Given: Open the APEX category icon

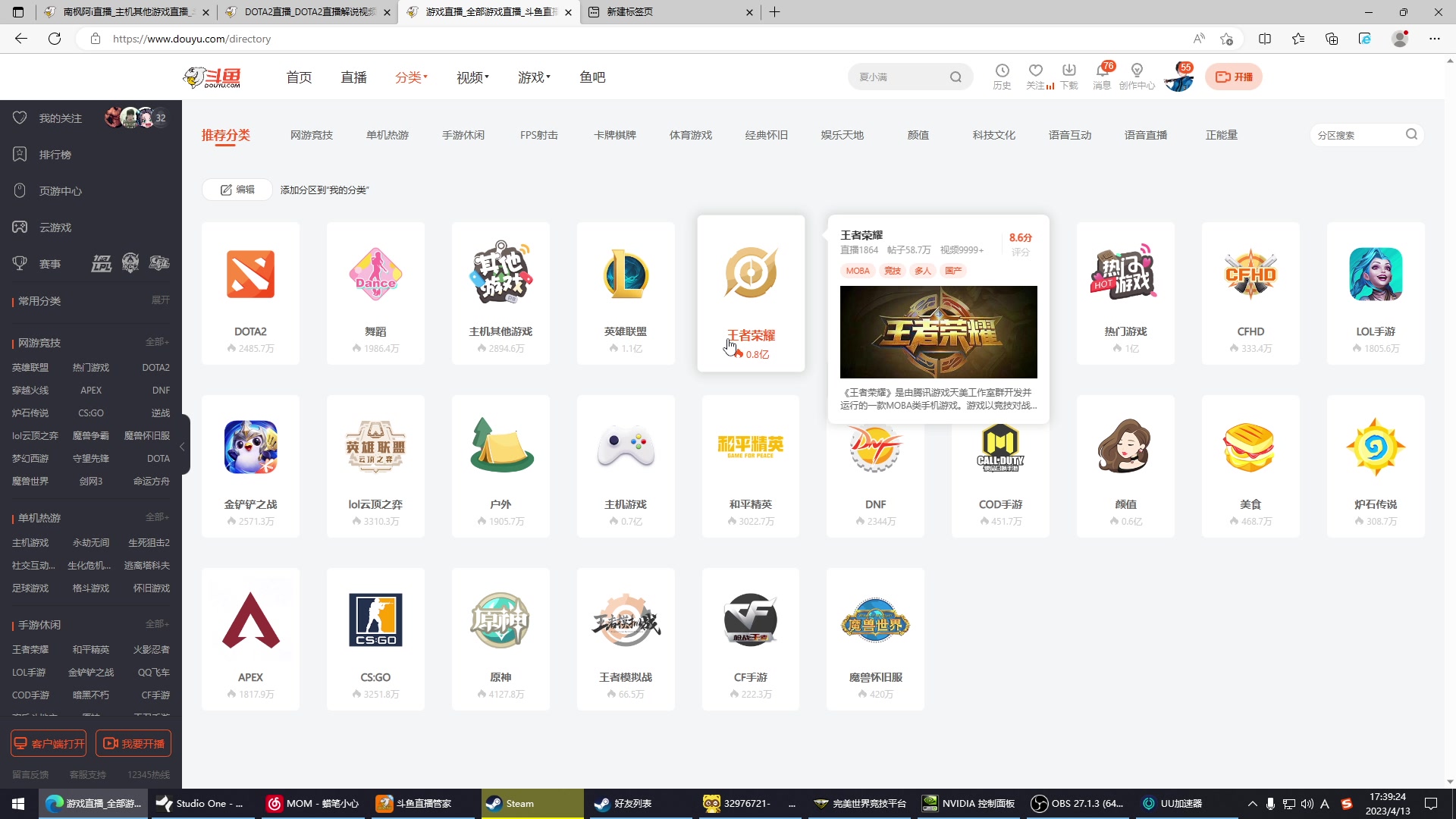Looking at the screenshot, I should 250,620.
